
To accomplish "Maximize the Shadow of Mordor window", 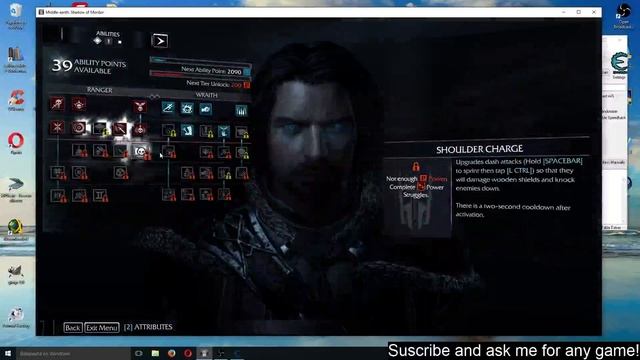I will 578,12.
